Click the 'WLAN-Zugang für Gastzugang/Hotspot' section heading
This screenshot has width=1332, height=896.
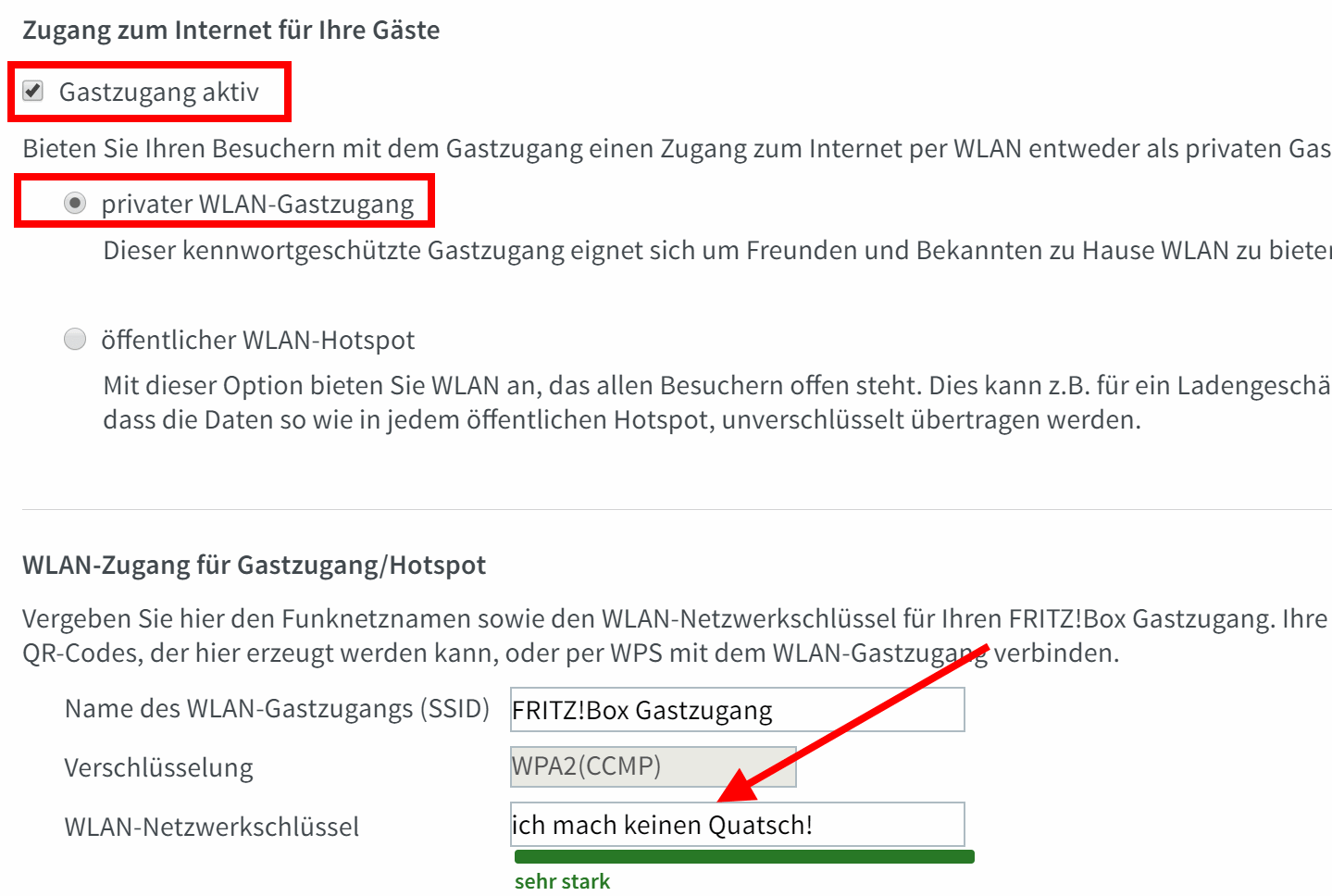(x=255, y=566)
